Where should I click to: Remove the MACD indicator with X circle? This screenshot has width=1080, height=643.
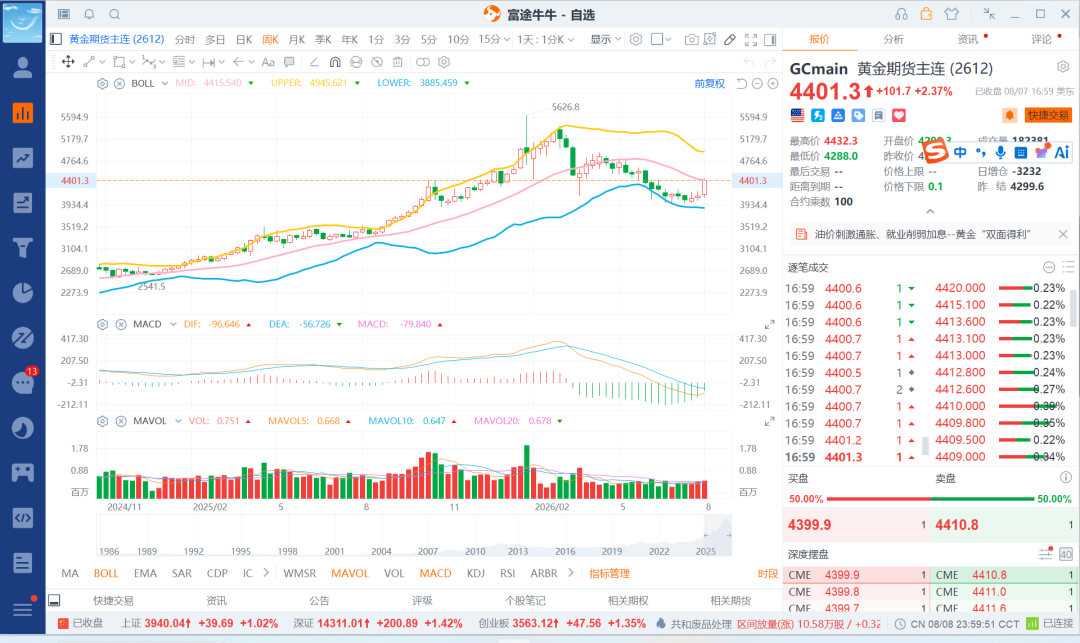(x=121, y=324)
